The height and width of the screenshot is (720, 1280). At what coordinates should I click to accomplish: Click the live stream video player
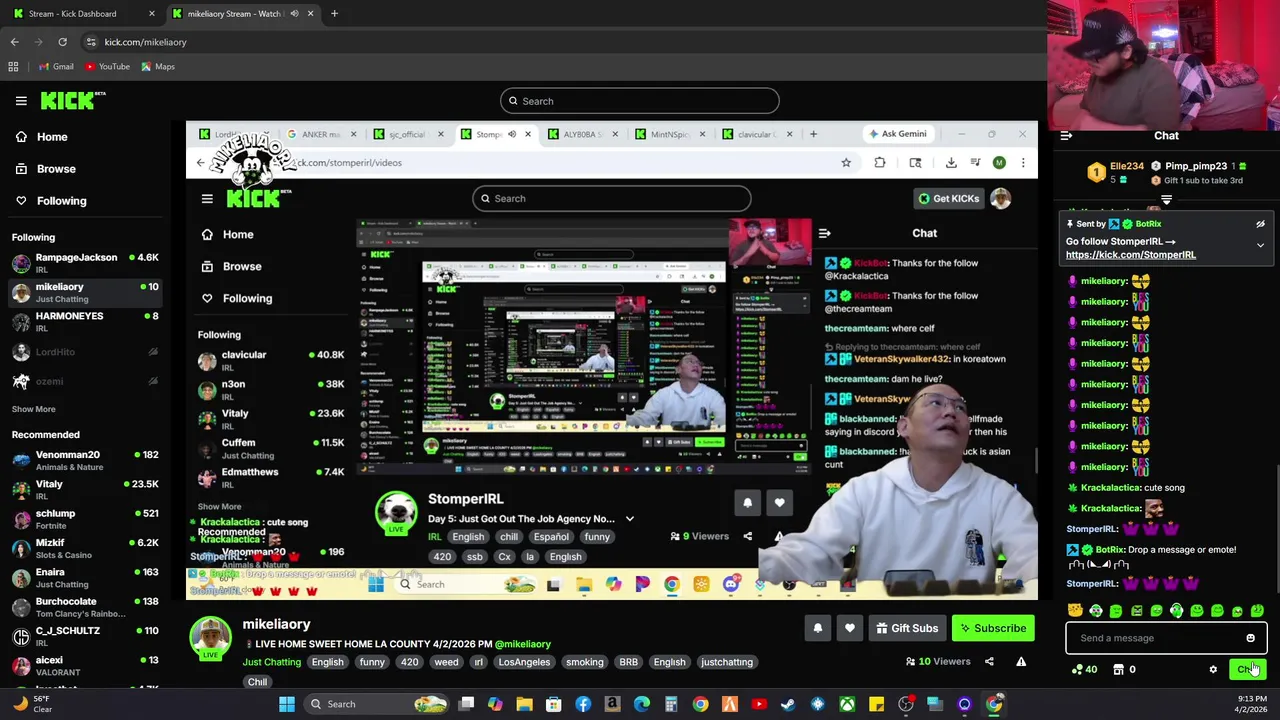coord(612,360)
